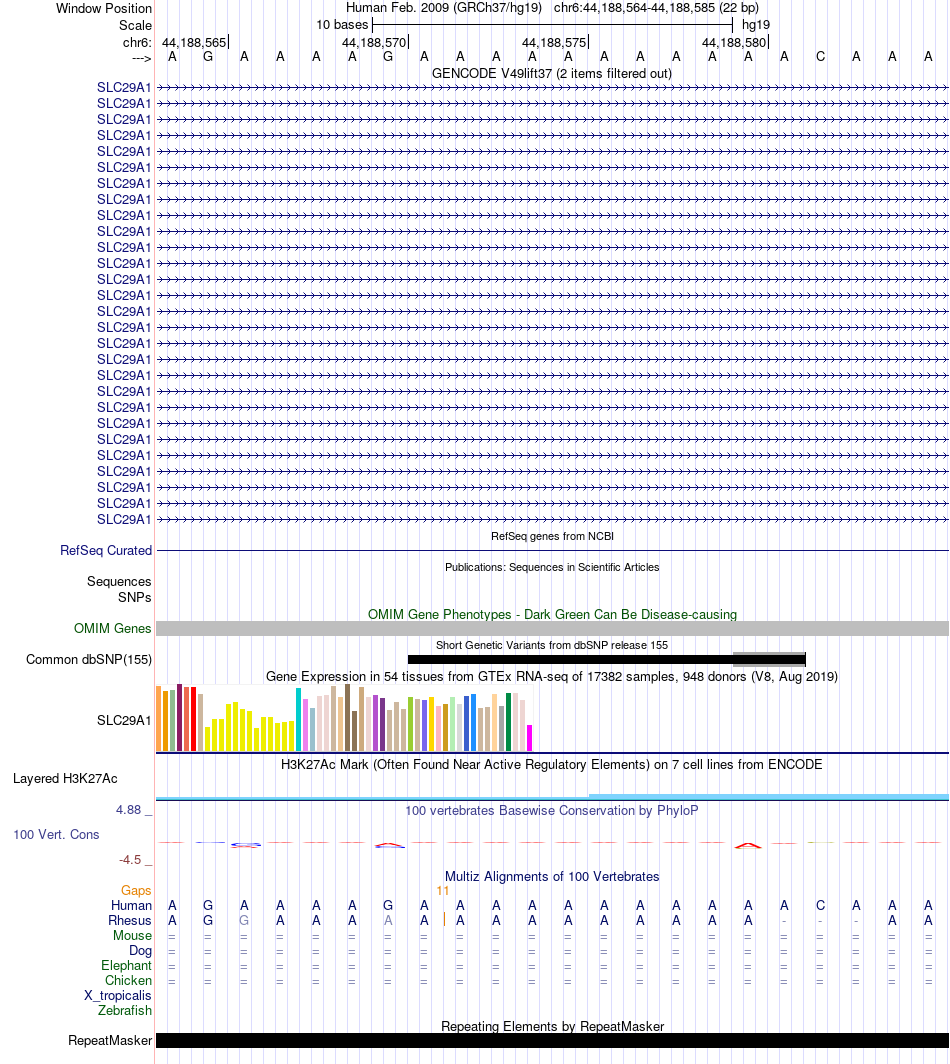Click the 'hg19' label beside scale bar
The width and height of the screenshot is (950, 1064).
pos(756,24)
